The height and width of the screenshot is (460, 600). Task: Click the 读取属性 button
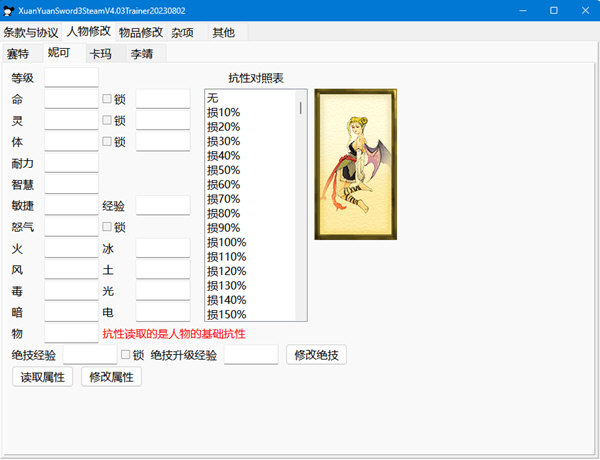(42, 377)
